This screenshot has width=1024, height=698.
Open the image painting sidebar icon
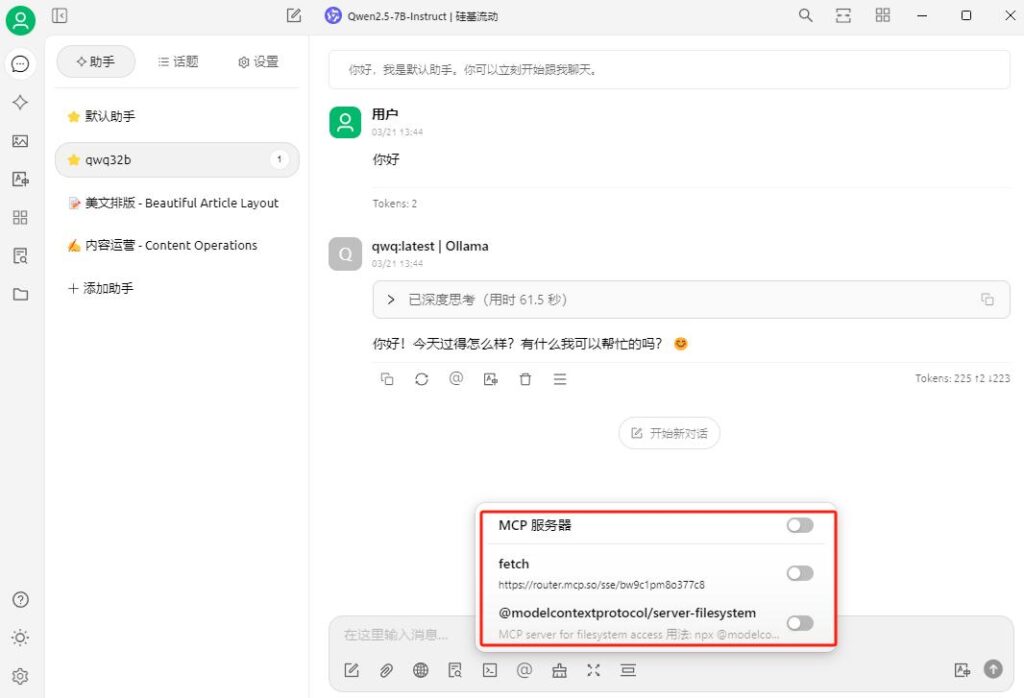[20, 141]
